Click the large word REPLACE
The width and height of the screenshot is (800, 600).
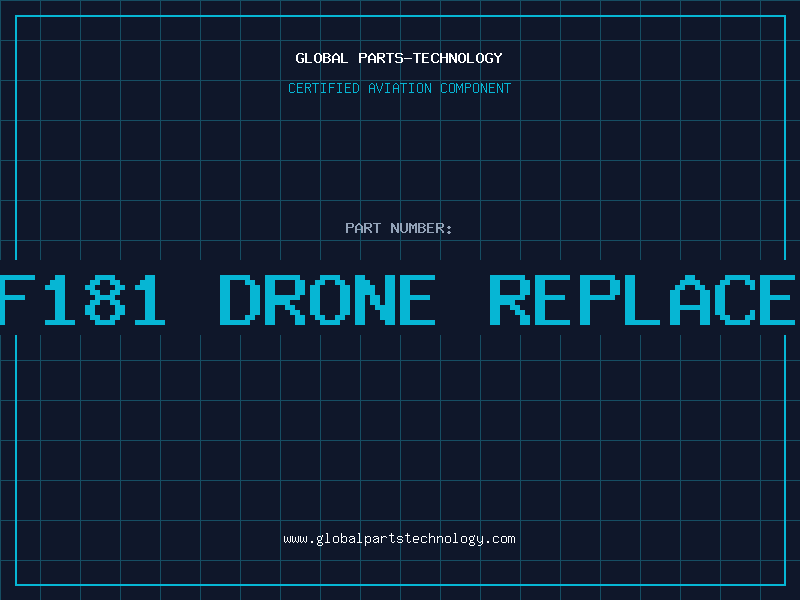[642, 299]
